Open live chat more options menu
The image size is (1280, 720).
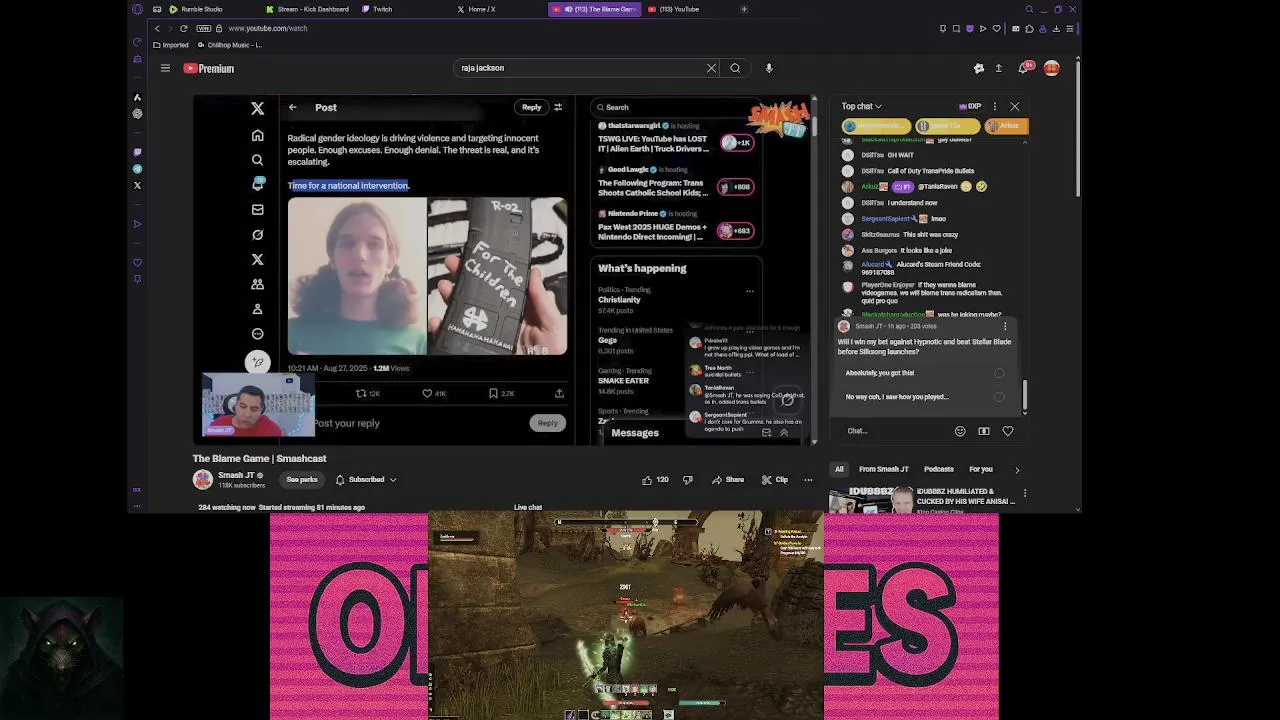[994, 106]
